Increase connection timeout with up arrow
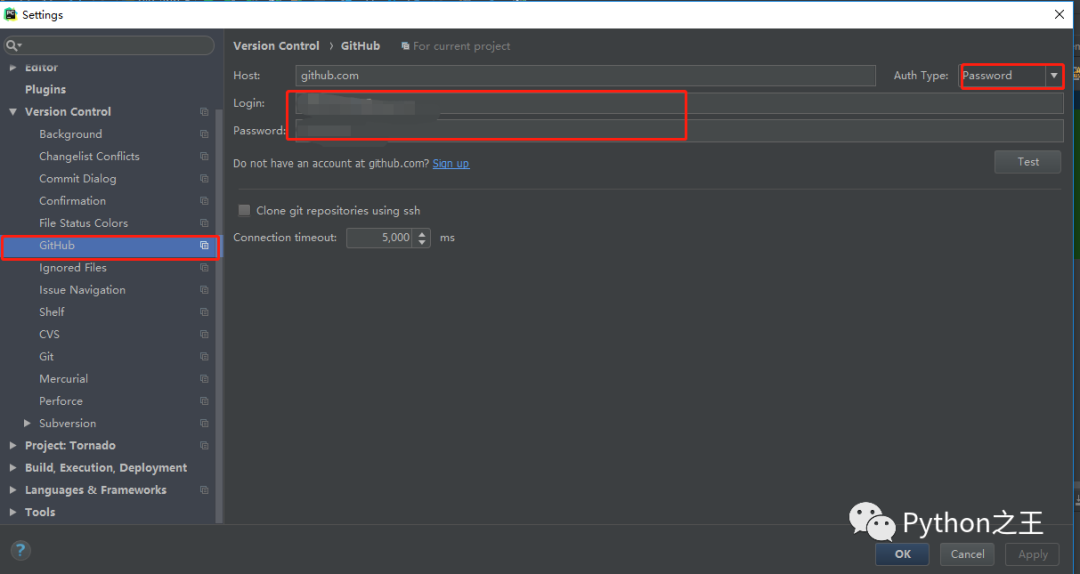The width and height of the screenshot is (1080, 574). pos(422,233)
